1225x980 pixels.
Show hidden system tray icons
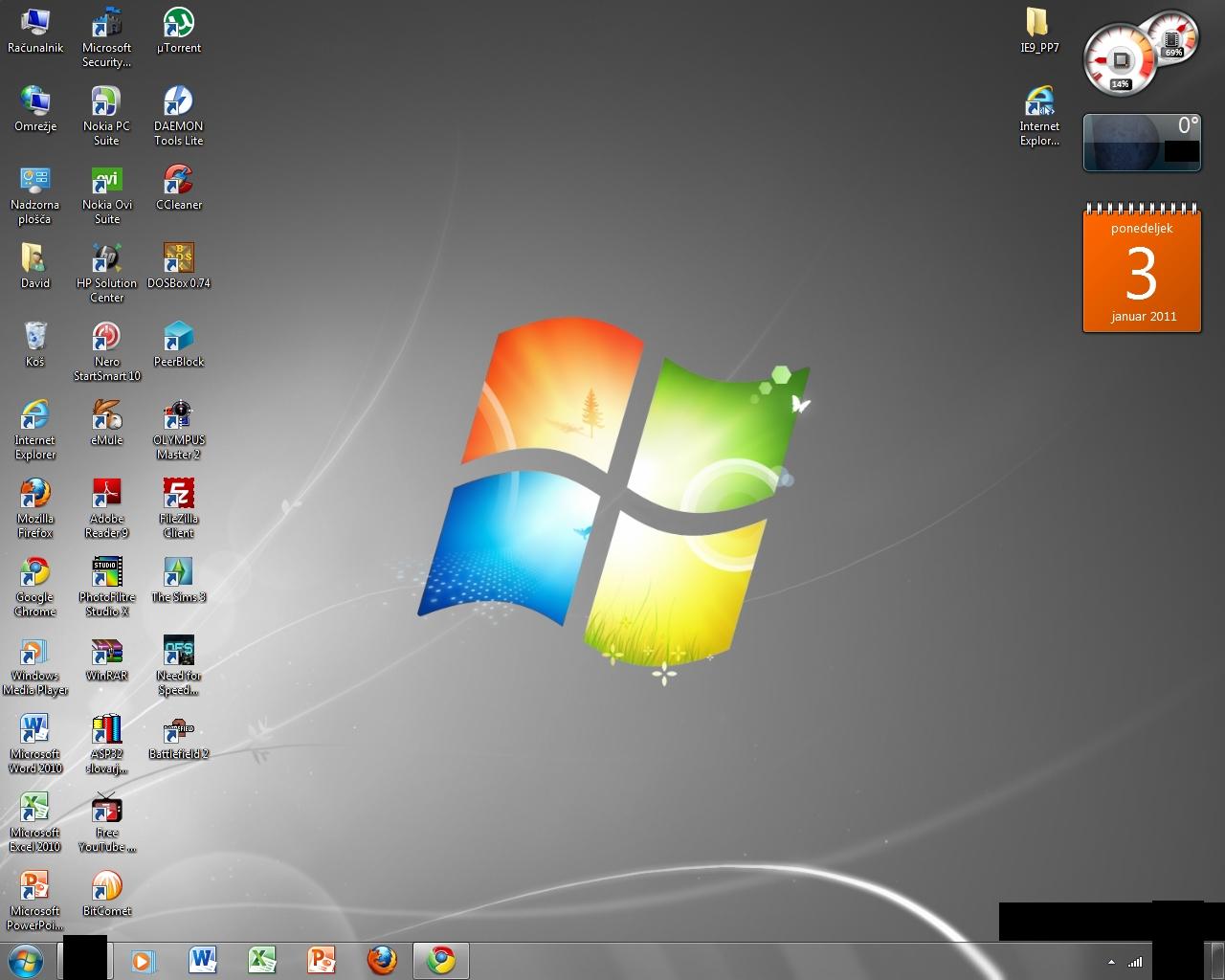(1111, 962)
